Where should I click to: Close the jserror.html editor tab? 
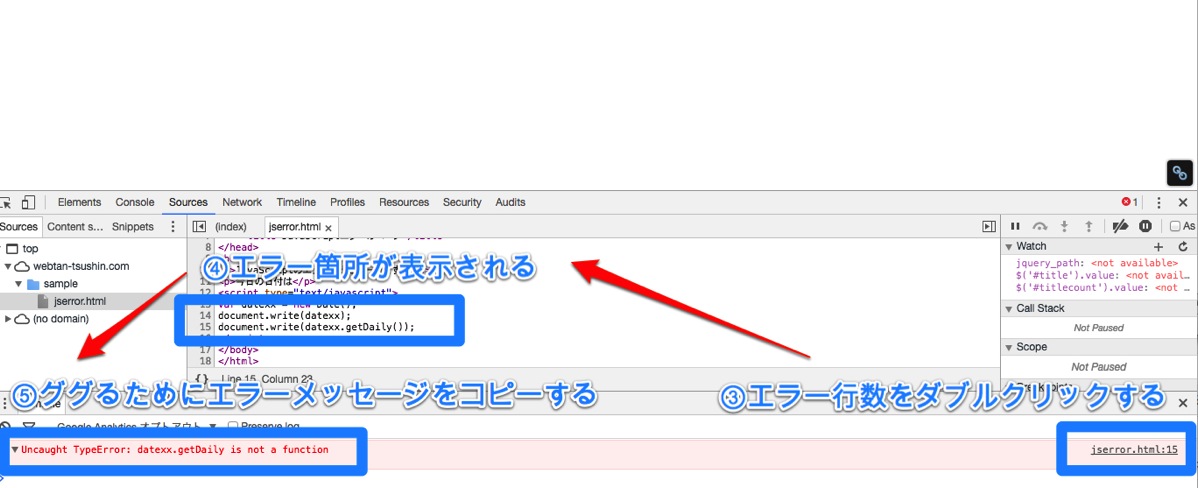(329, 228)
